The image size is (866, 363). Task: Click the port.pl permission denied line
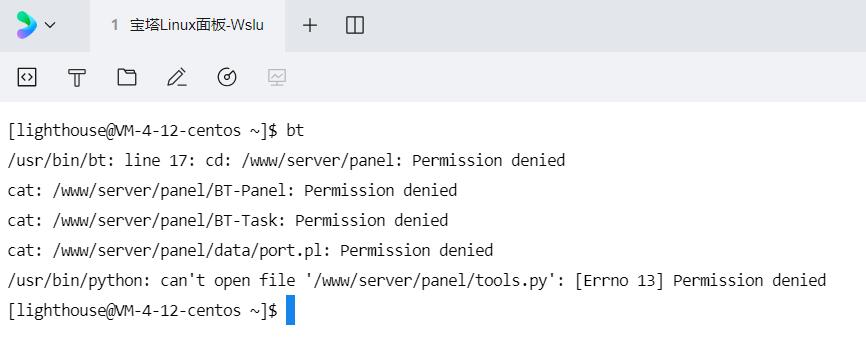tap(250, 250)
